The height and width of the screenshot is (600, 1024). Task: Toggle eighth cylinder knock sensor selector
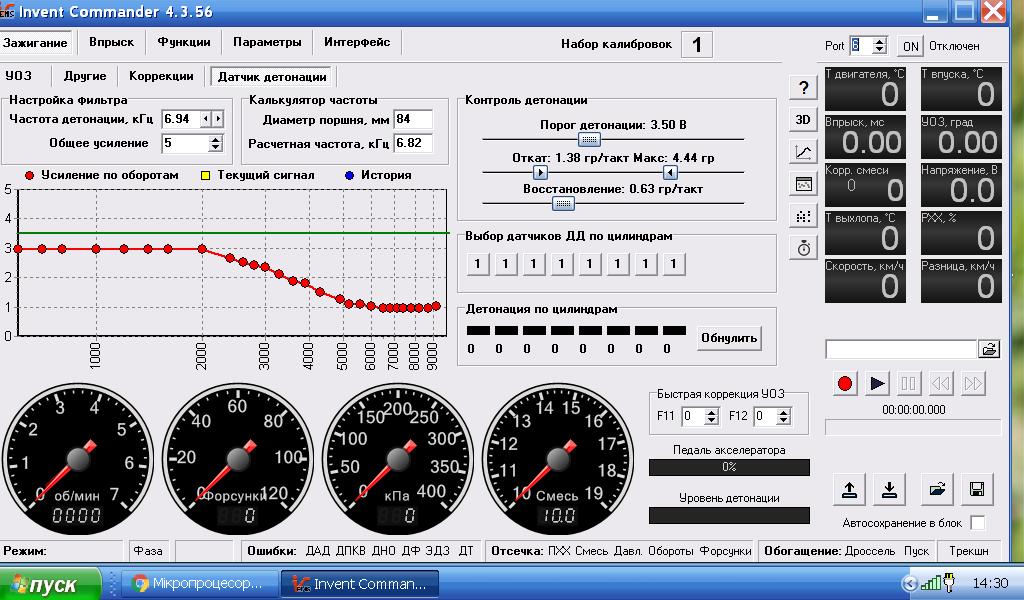pyautogui.click(x=673, y=264)
